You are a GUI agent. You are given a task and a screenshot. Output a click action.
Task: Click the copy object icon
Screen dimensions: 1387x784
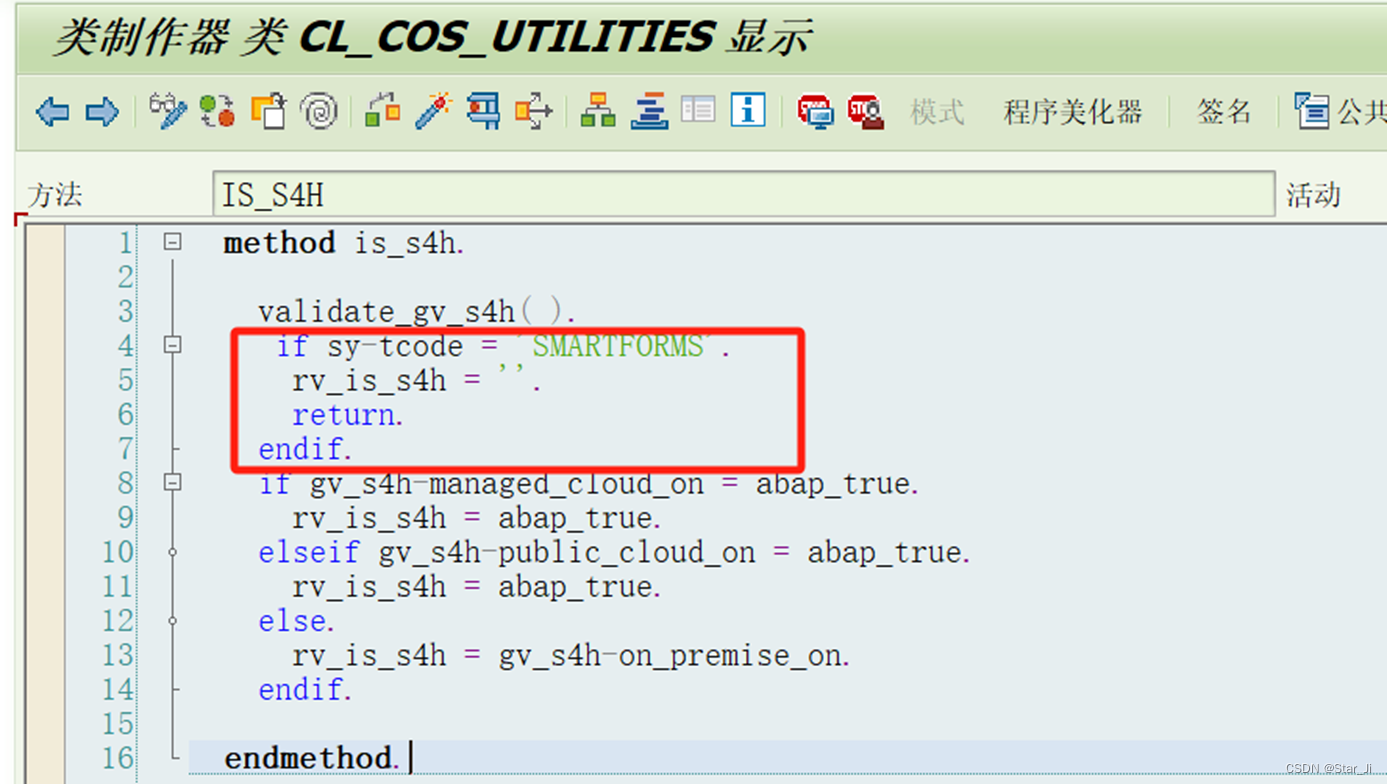point(270,111)
